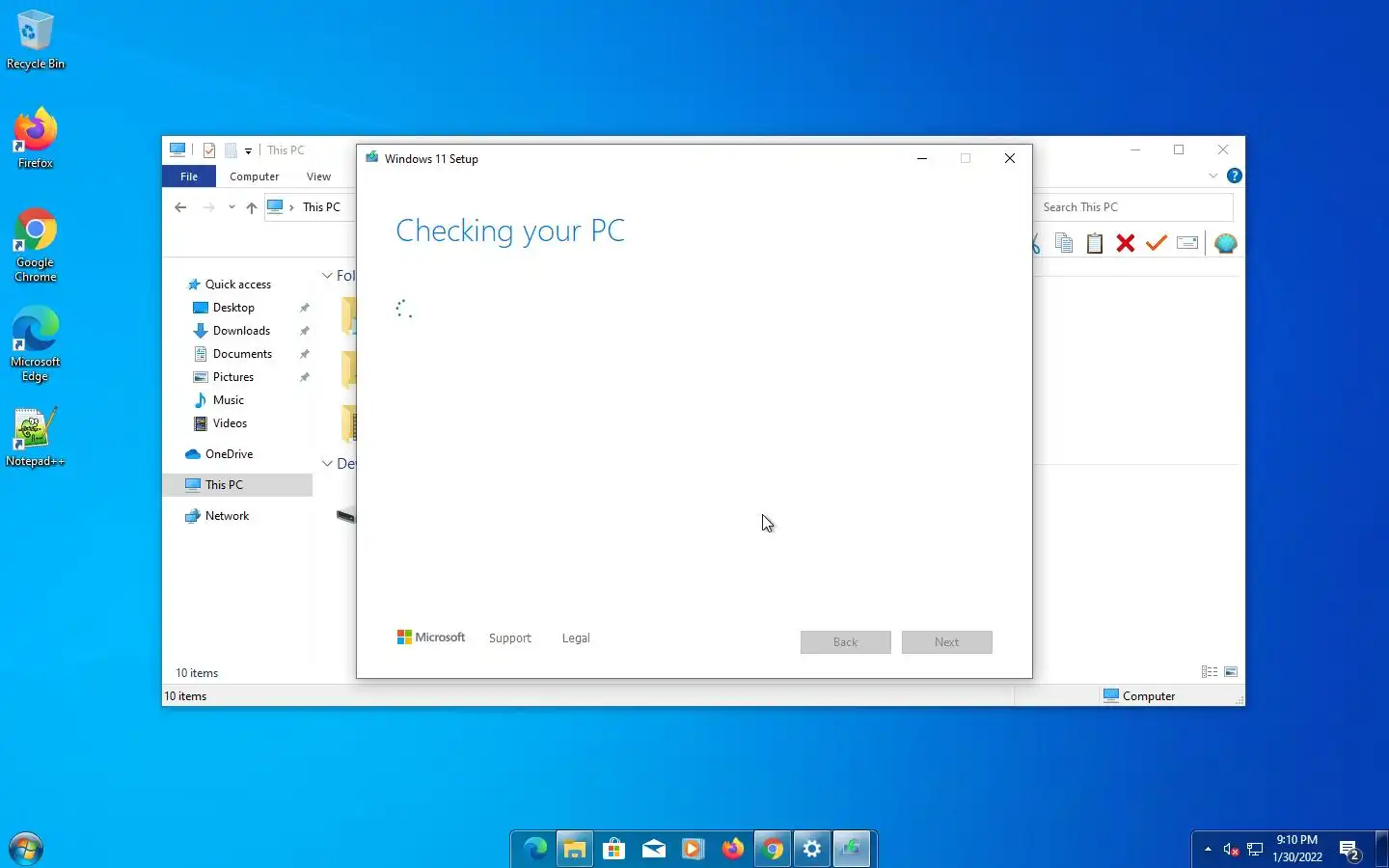Open Firefox from the taskbar
The width and height of the screenshot is (1389, 868).
point(733,849)
